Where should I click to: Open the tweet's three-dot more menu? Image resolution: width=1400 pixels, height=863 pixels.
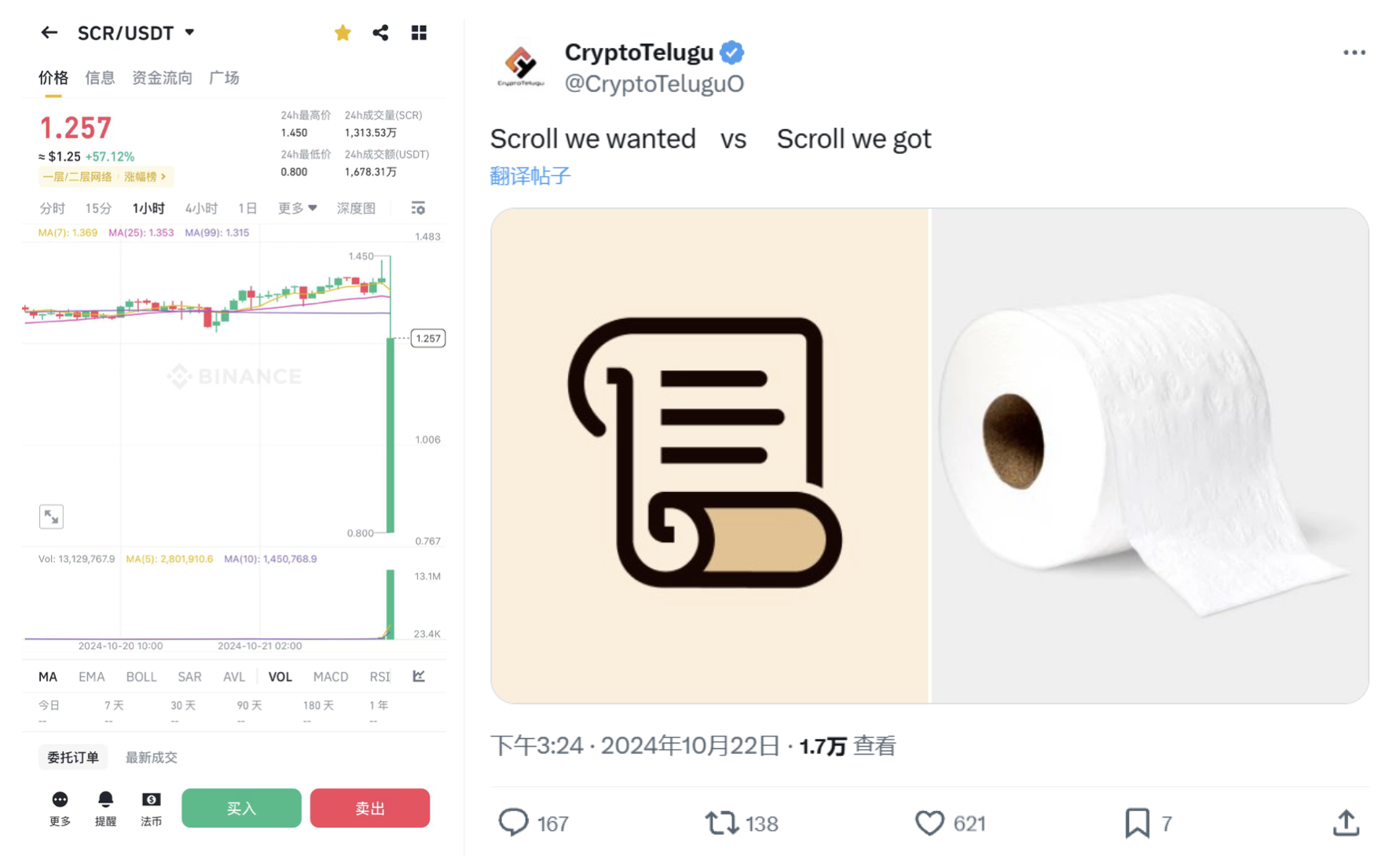[1354, 53]
